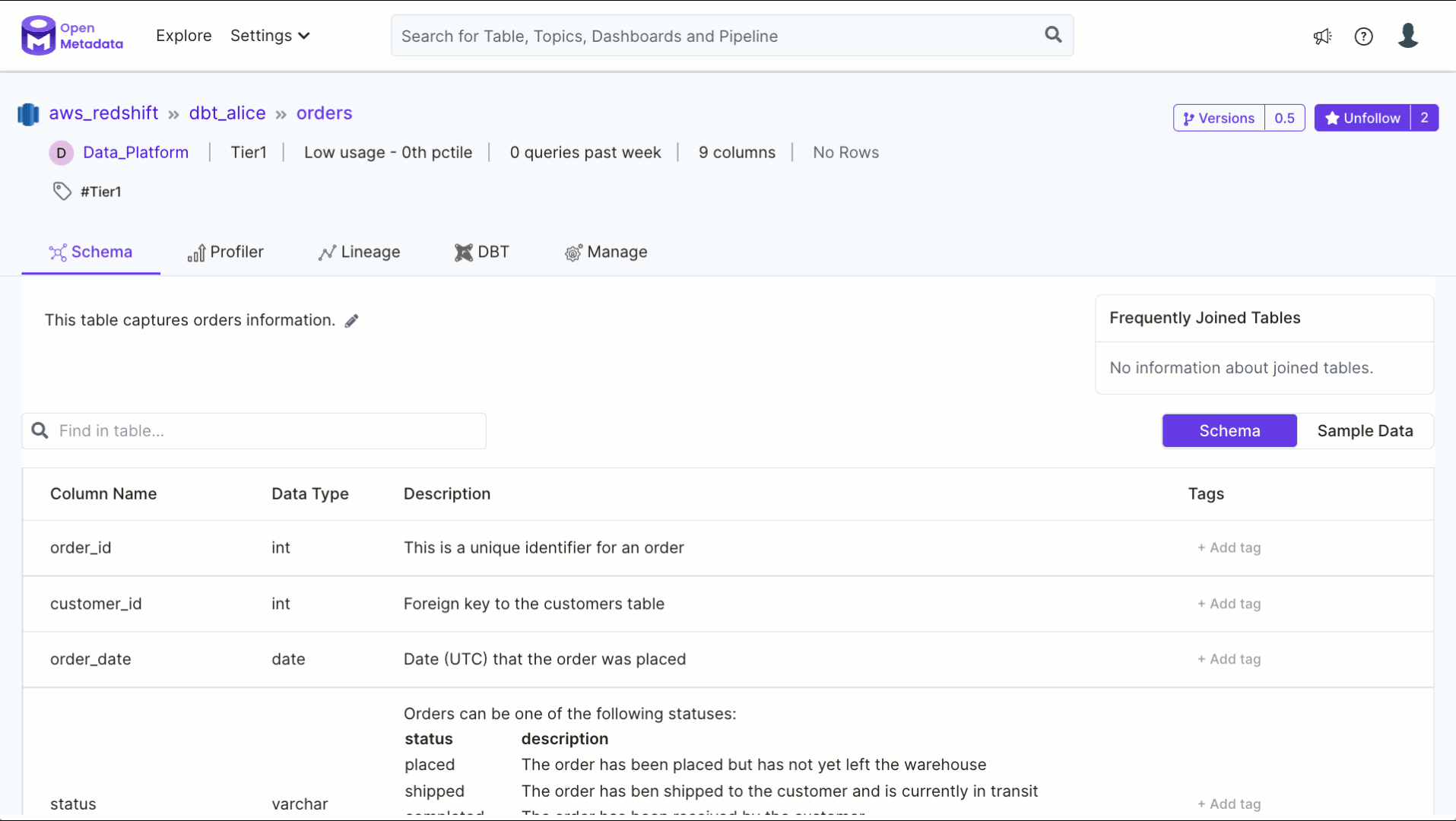
Task: Go to the Explore page
Action: point(183,36)
